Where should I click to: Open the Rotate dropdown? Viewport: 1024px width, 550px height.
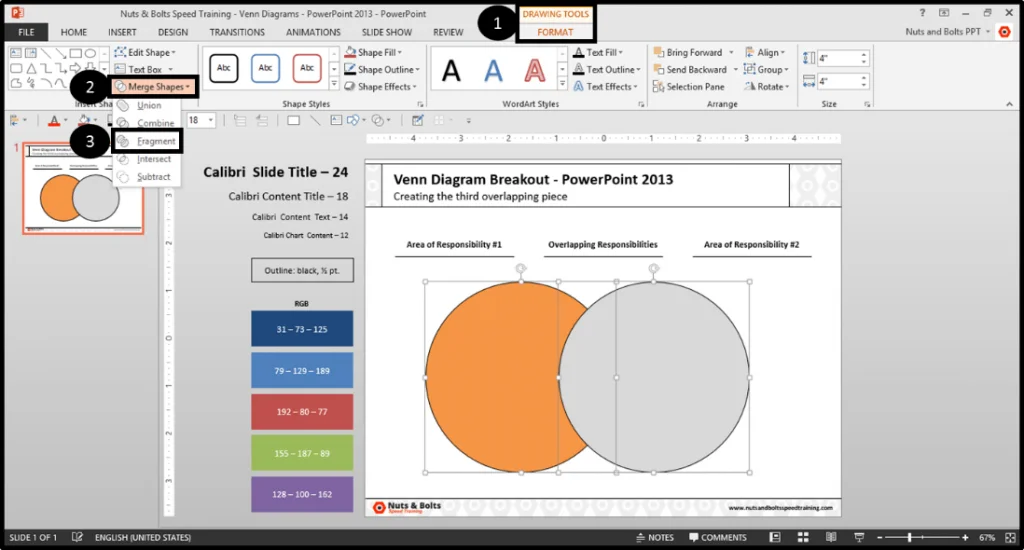pos(767,86)
